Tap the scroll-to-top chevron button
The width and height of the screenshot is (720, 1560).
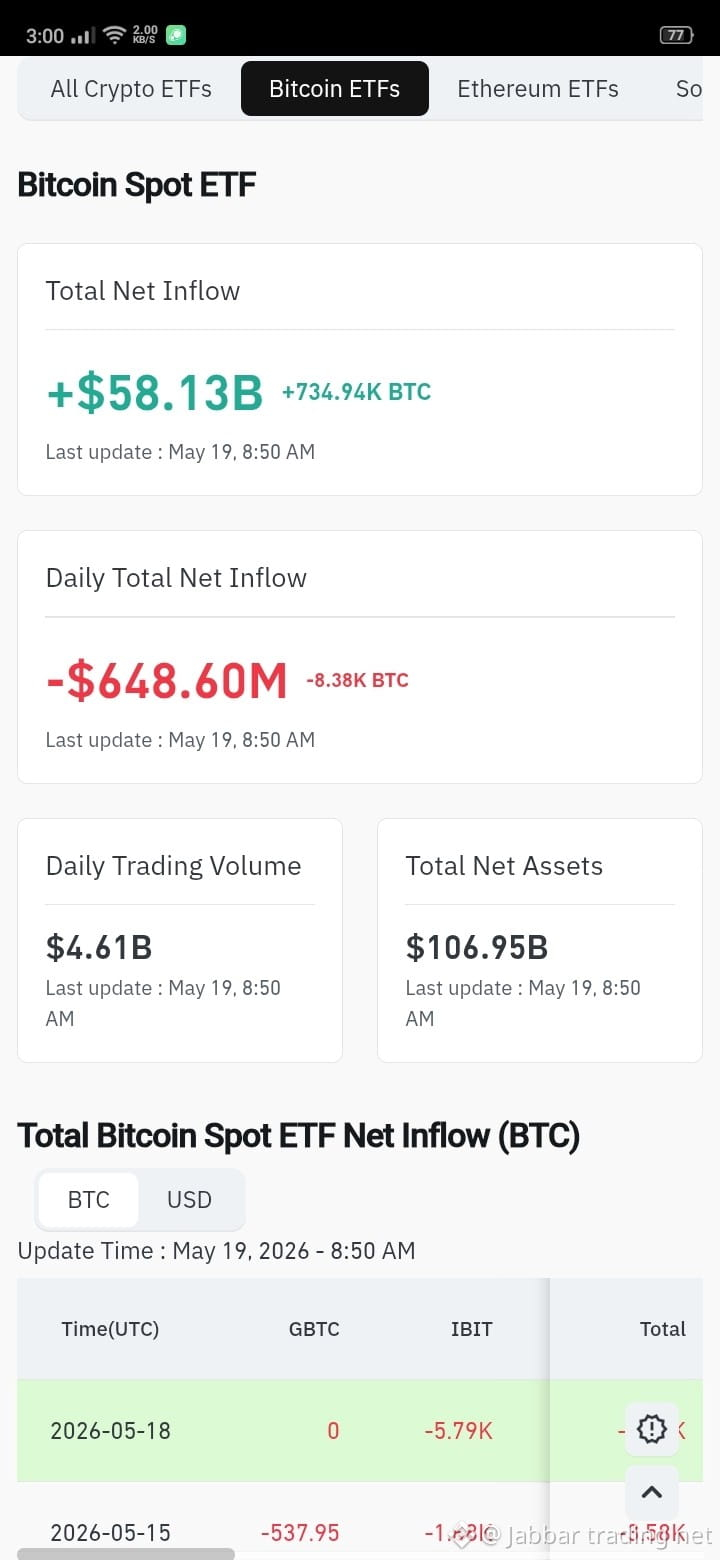652,1492
